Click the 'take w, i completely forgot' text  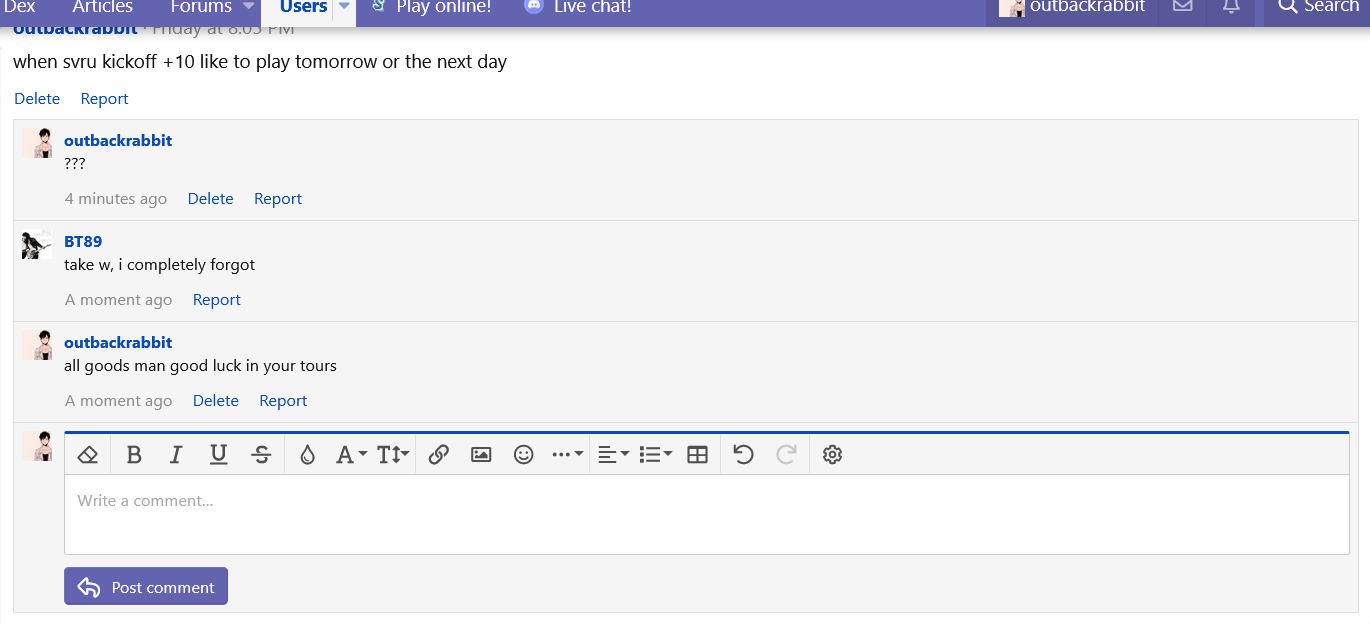pos(160,265)
